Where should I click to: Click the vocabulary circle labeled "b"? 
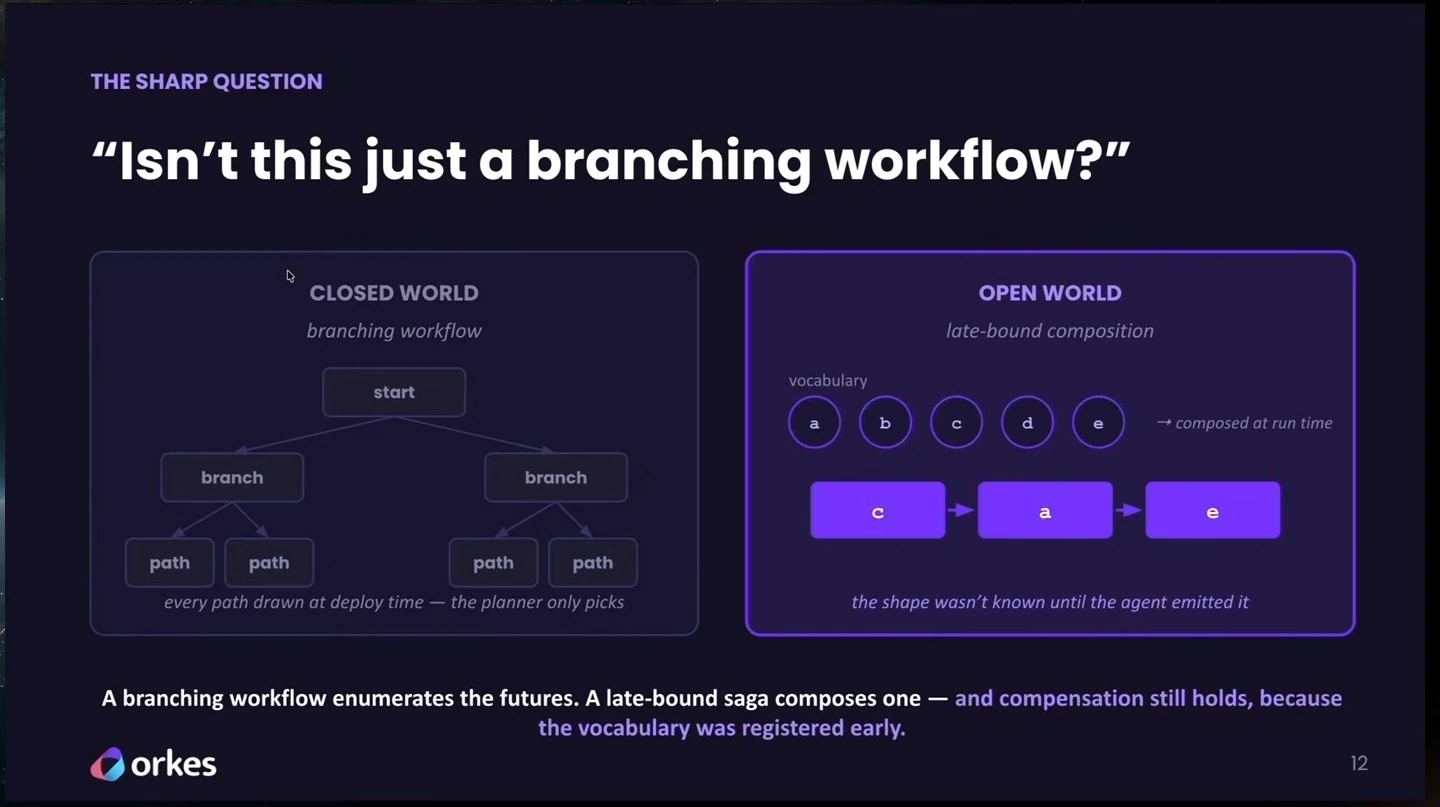tap(885, 423)
